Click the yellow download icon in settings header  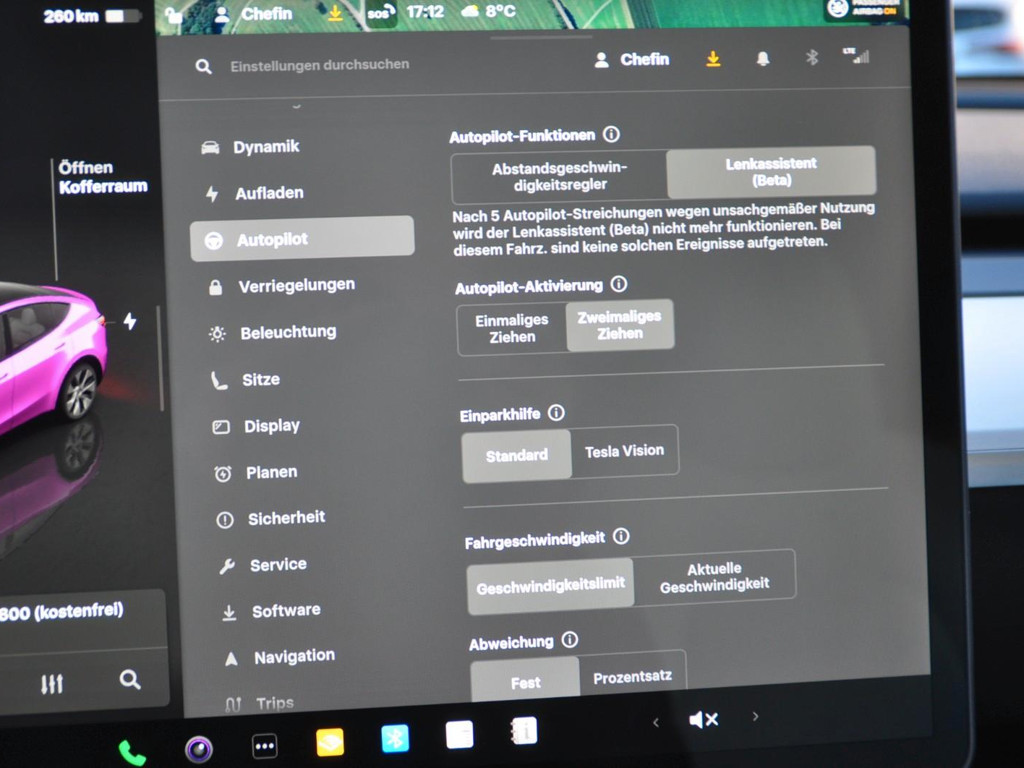(713, 59)
